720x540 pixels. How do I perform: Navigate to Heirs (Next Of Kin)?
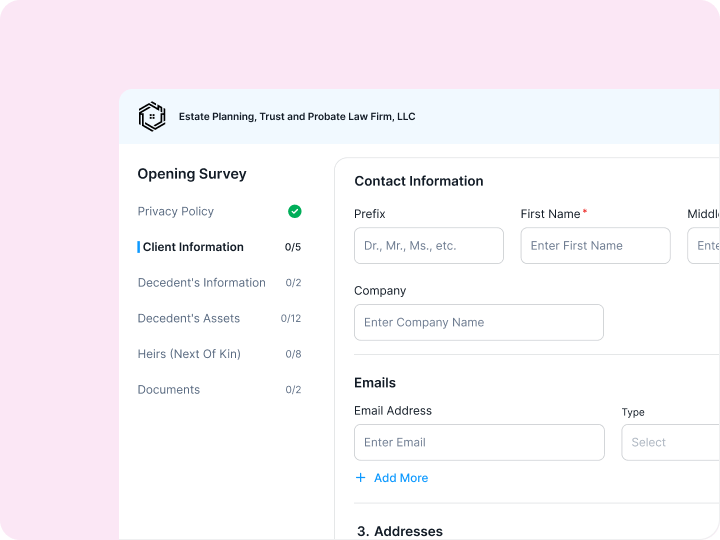[189, 354]
